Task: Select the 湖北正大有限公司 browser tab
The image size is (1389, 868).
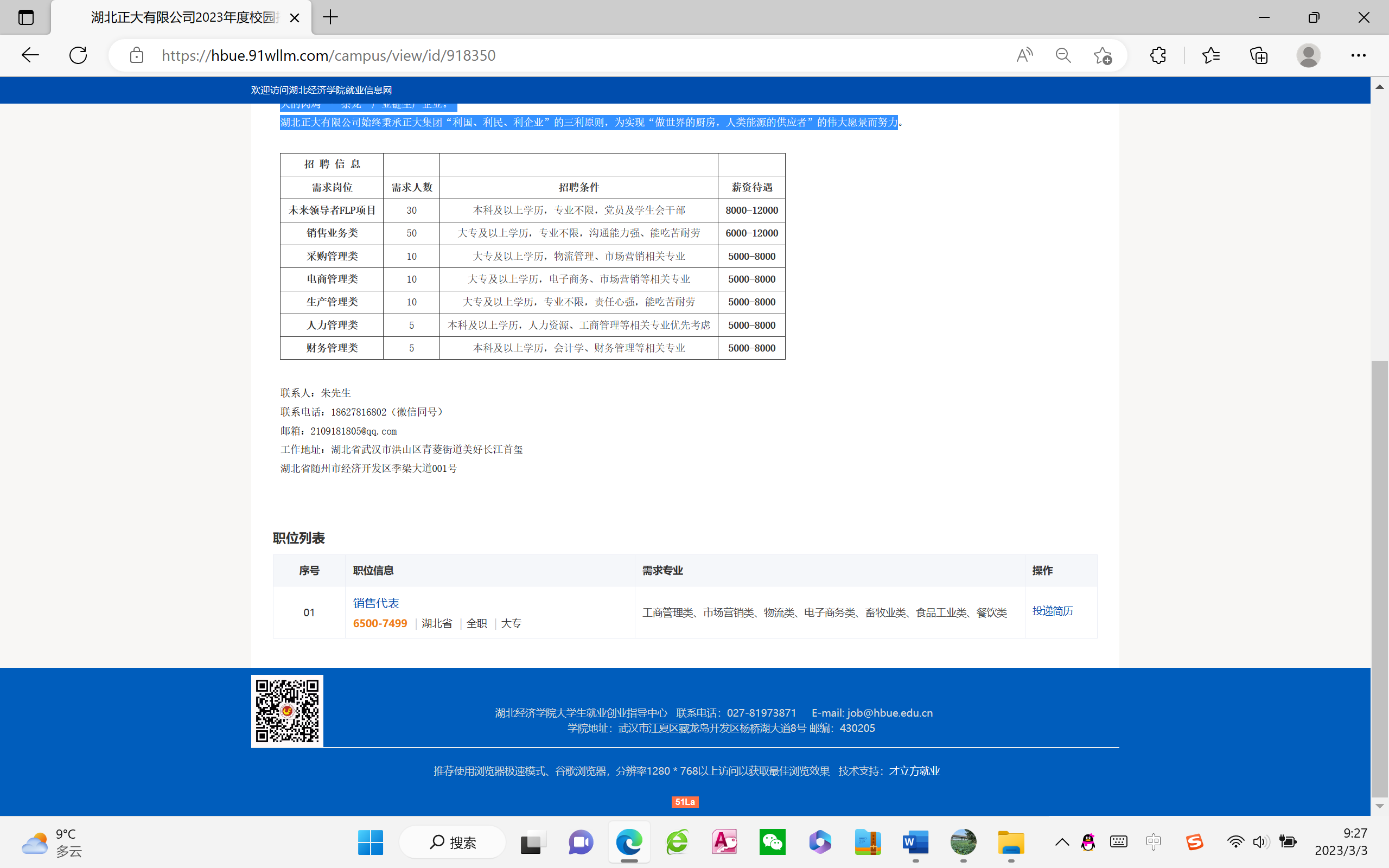Action: (x=184, y=17)
